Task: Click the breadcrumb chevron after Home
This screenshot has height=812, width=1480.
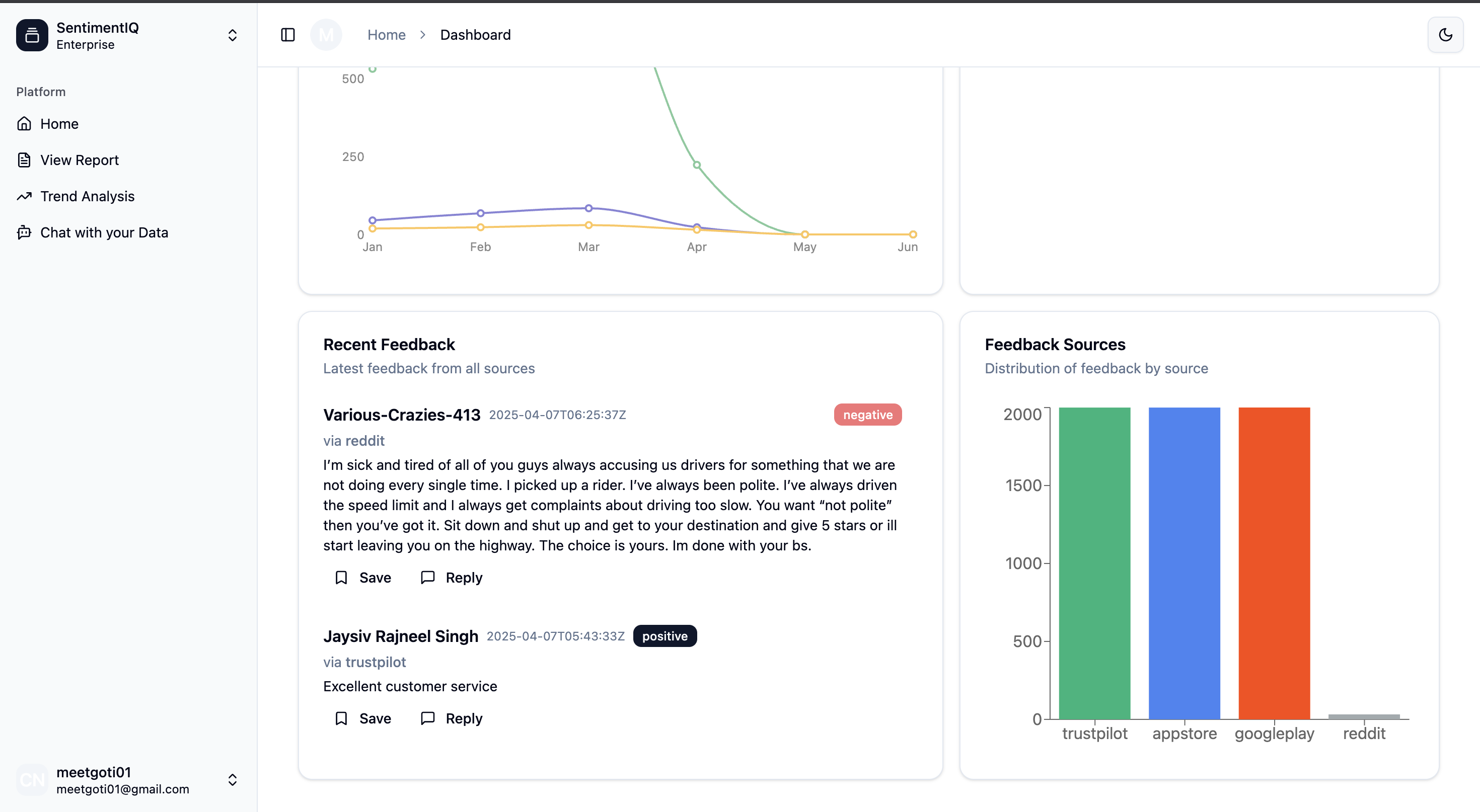Action: click(x=423, y=35)
